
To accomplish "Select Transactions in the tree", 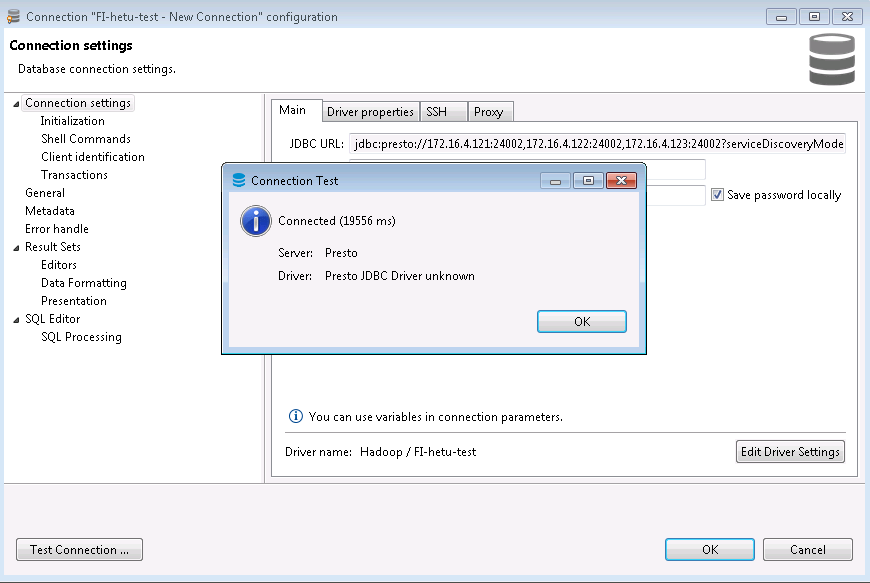I will (x=74, y=175).
